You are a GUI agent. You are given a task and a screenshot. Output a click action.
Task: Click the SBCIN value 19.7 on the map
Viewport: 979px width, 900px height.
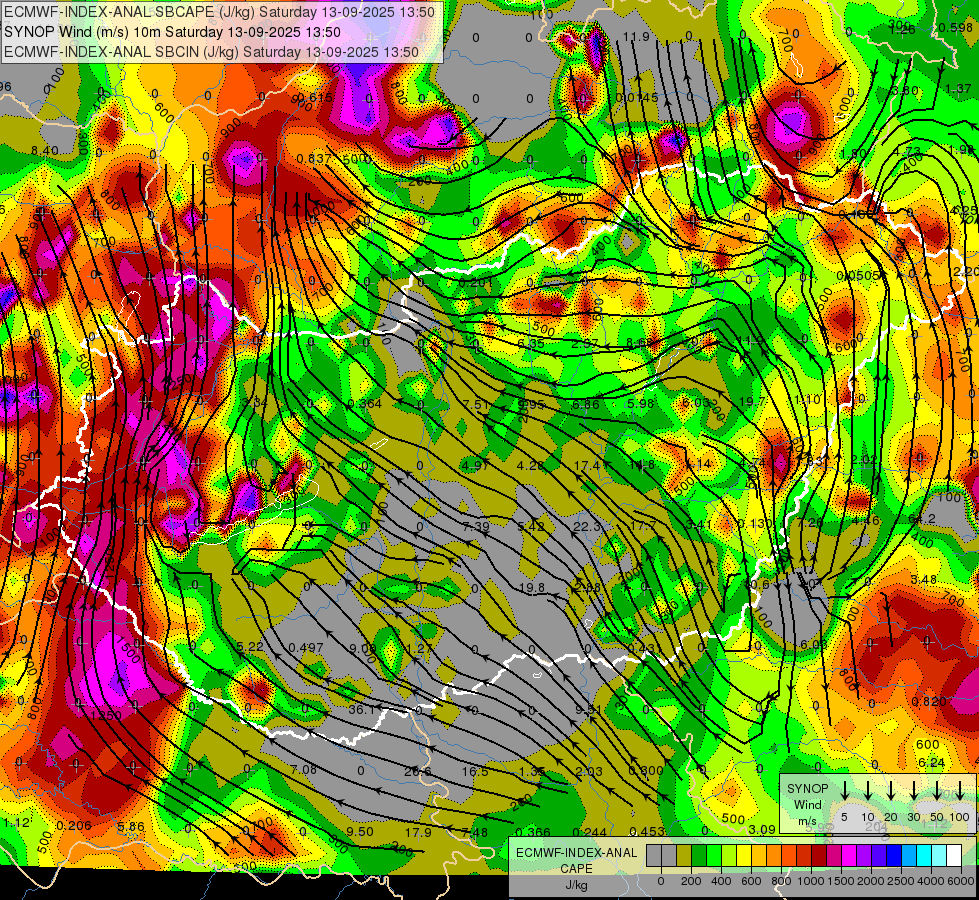click(752, 402)
